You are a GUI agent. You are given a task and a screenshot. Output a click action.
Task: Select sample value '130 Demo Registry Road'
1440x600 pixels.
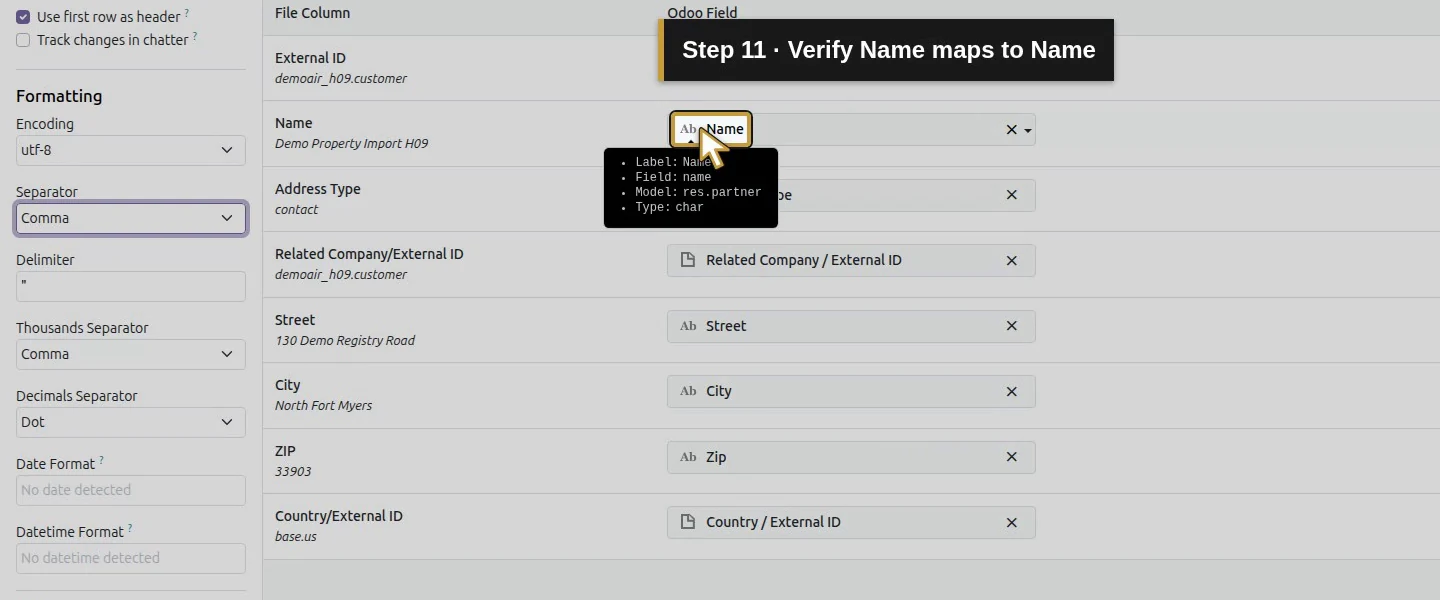(345, 340)
